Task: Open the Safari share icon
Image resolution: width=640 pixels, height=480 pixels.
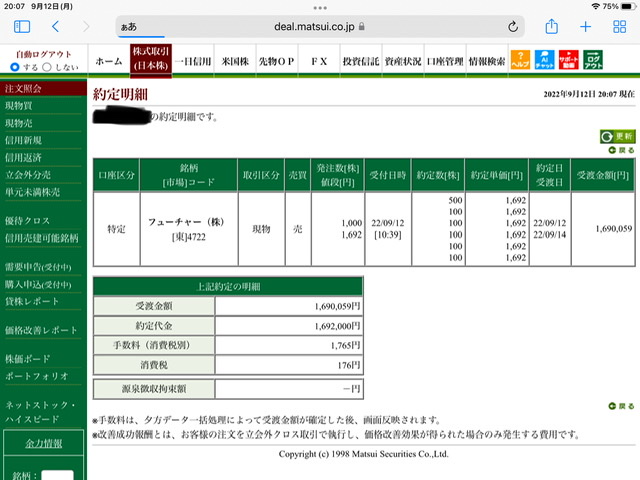Action: [x=551, y=26]
